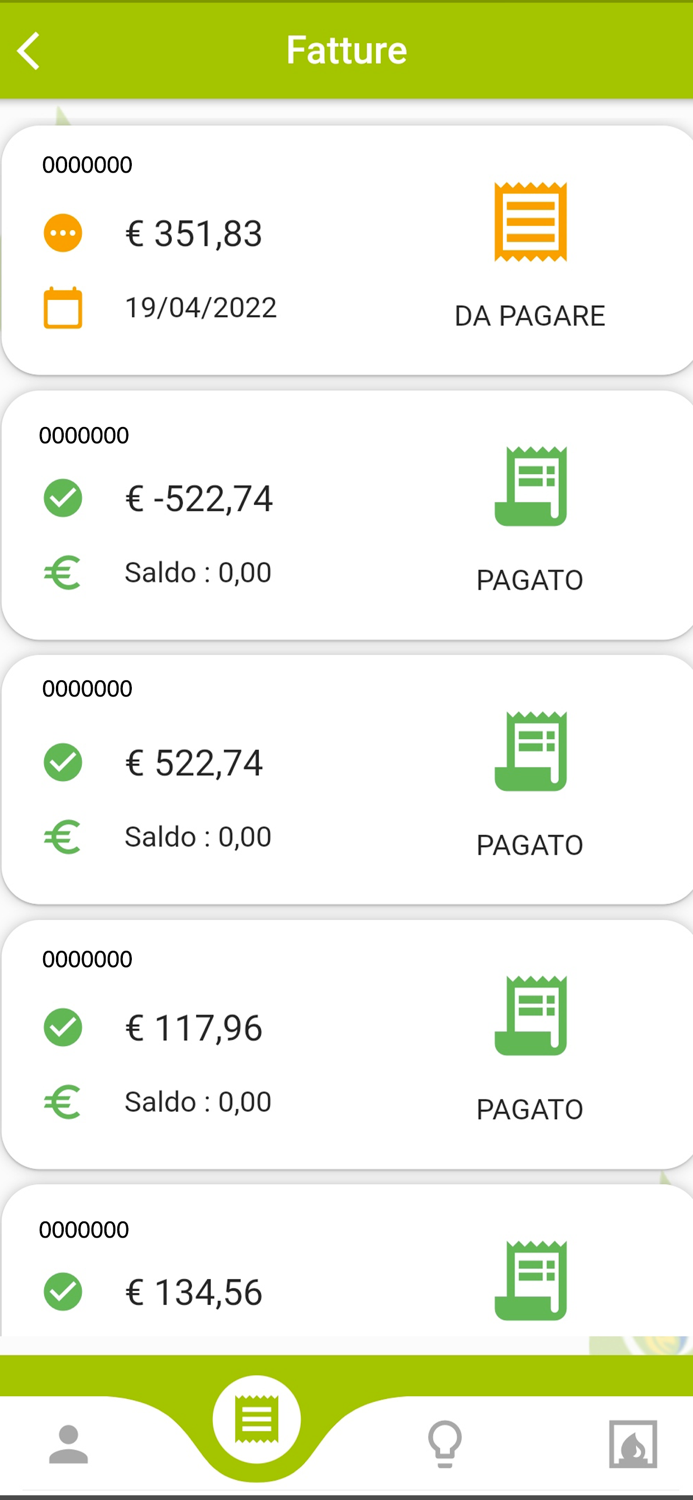Image resolution: width=693 pixels, height=1500 pixels.
Task: Click the orange pending status dots icon
Action: [x=63, y=233]
